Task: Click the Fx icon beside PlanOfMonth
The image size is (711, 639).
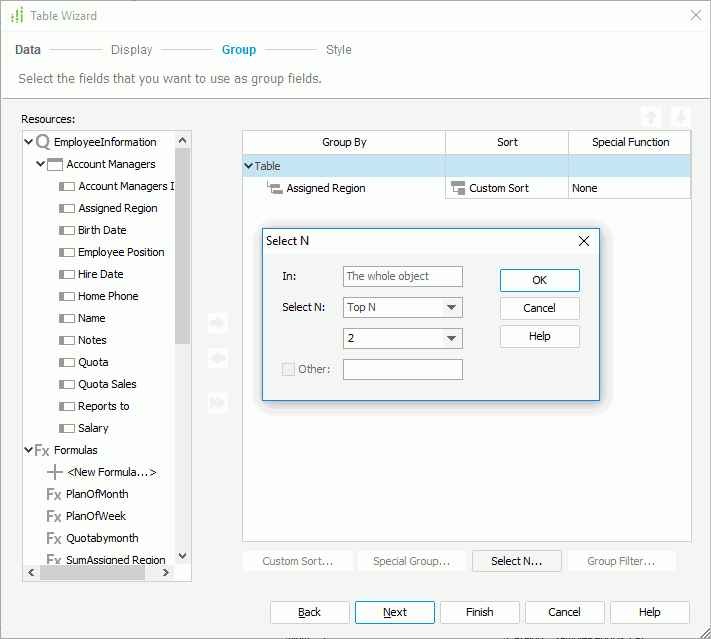Action: point(54,494)
